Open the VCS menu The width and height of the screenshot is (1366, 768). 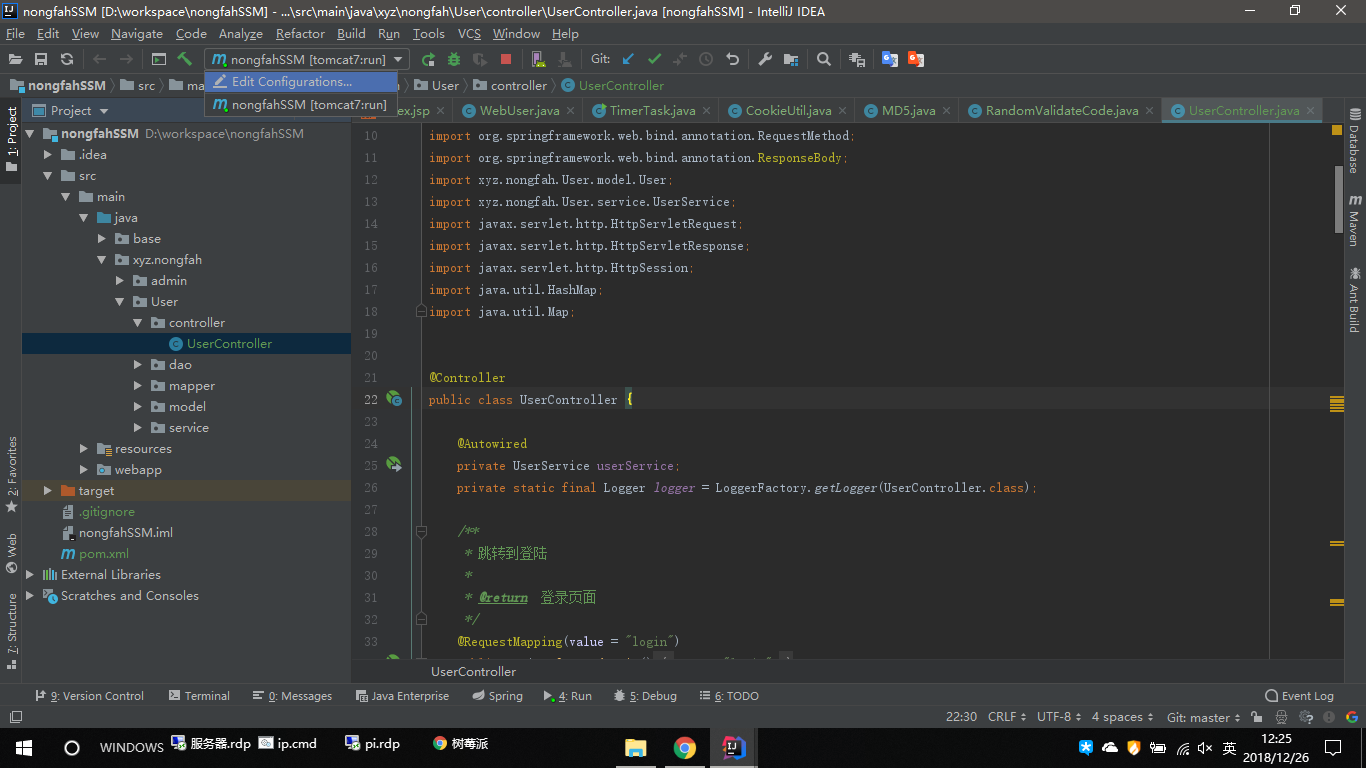(469, 33)
